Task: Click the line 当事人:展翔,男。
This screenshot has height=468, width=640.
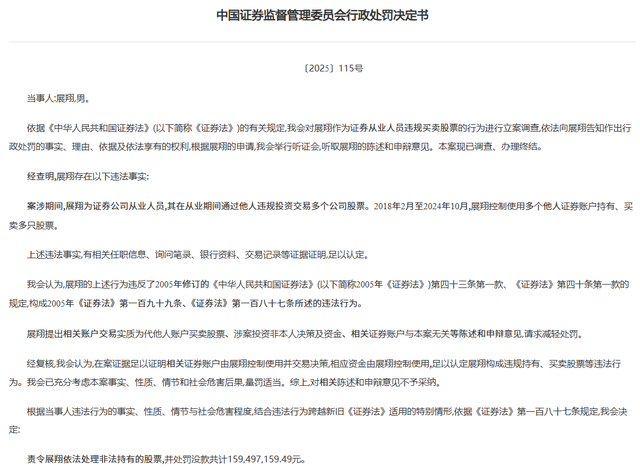Action: click(58, 98)
